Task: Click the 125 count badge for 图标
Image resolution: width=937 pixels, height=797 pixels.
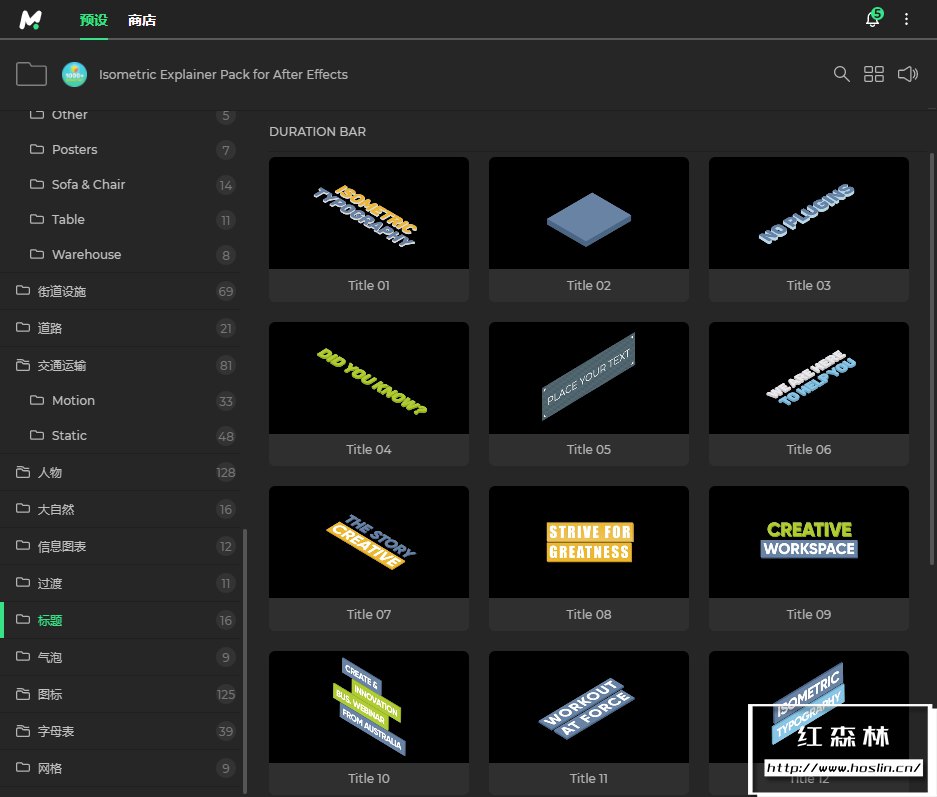Action: click(x=225, y=694)
